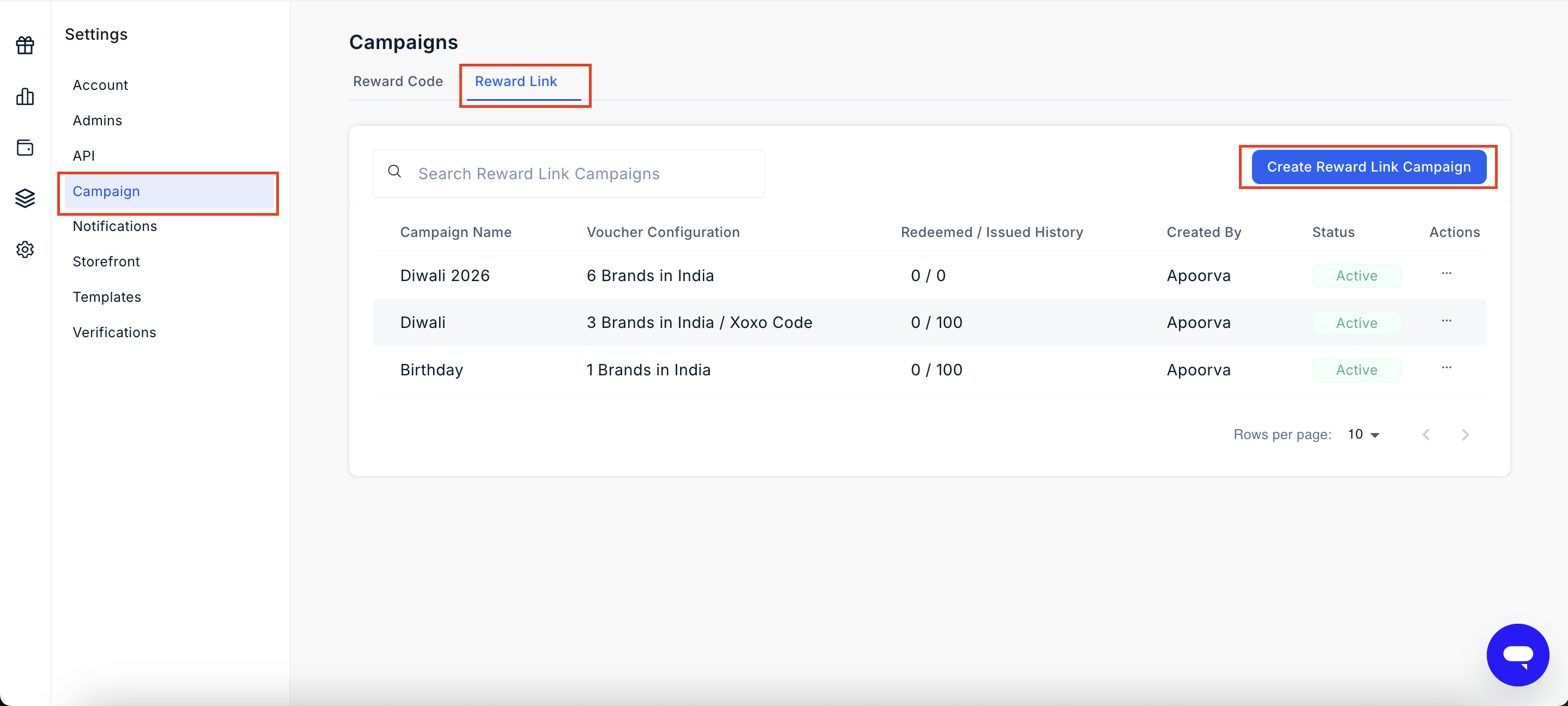Click the Voucher Configuration column header
Viewport: 1568px width, 706px height.
(663, 233)
